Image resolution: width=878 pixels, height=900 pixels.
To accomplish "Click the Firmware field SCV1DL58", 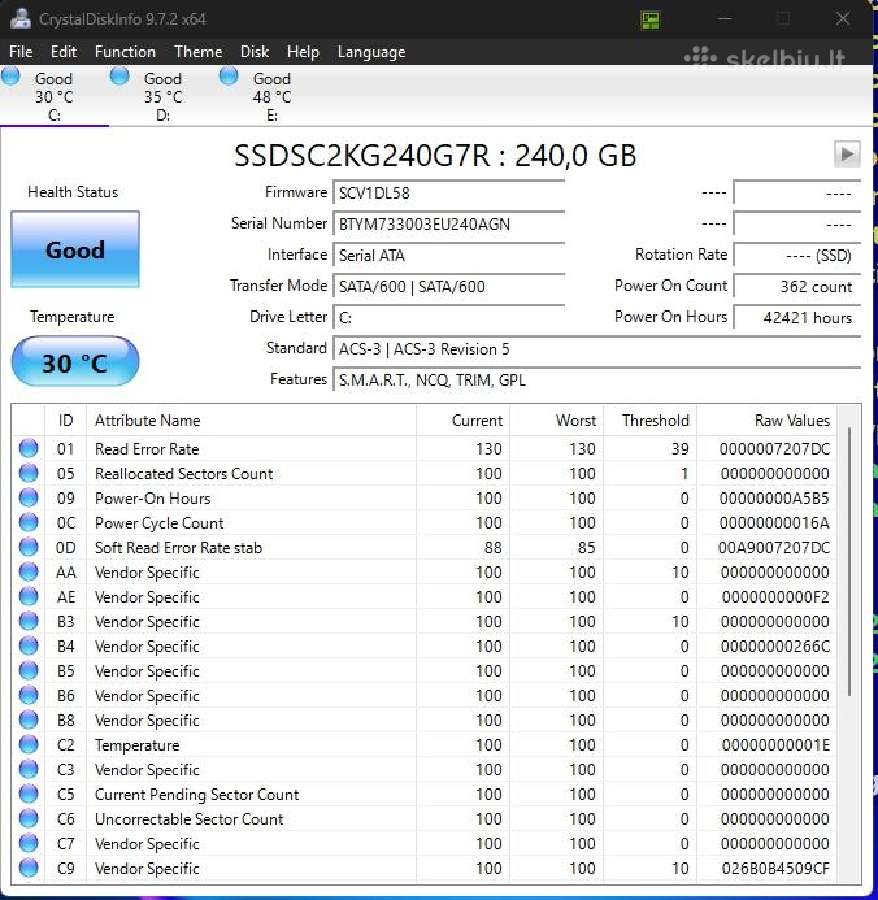I will 449,193.
